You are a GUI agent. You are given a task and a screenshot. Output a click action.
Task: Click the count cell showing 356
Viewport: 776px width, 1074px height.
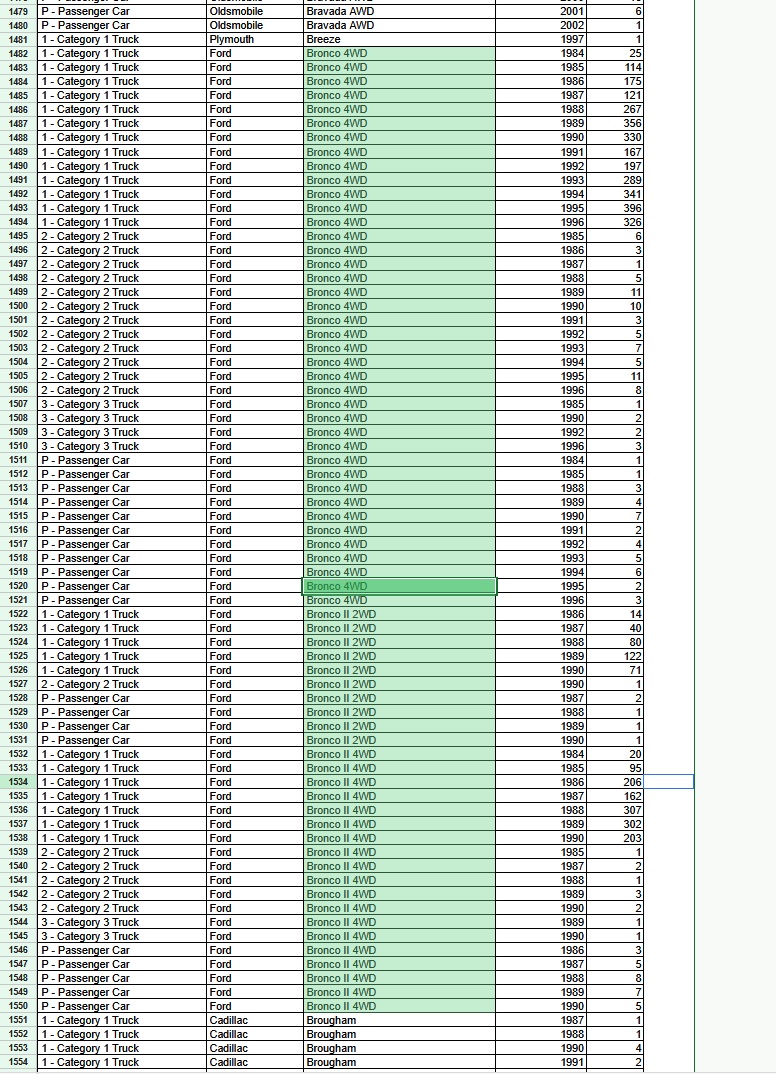pyautogui.click(x=615, y=124)
